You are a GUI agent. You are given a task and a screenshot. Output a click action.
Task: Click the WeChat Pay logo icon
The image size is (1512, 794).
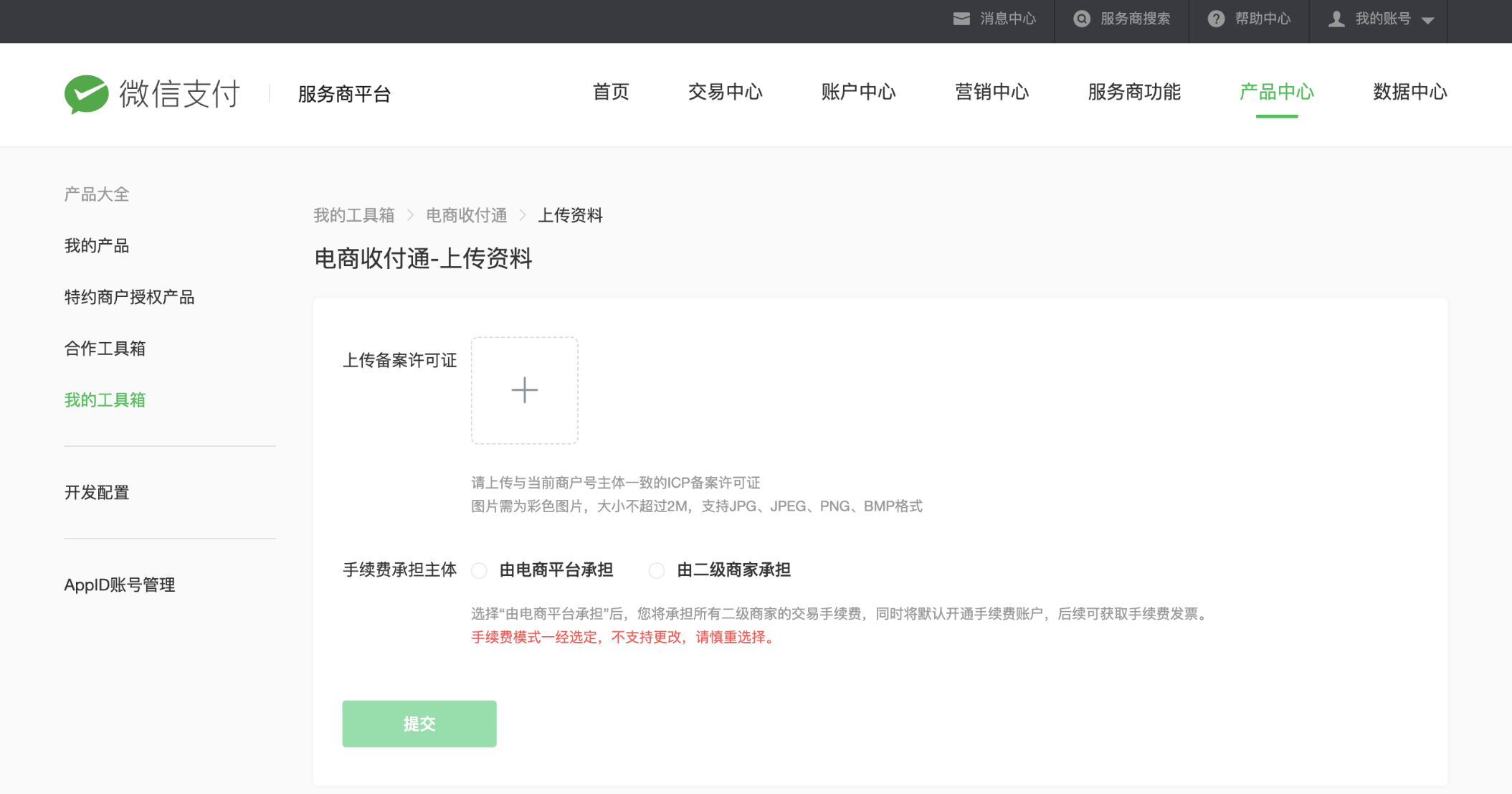click(86, 94)
